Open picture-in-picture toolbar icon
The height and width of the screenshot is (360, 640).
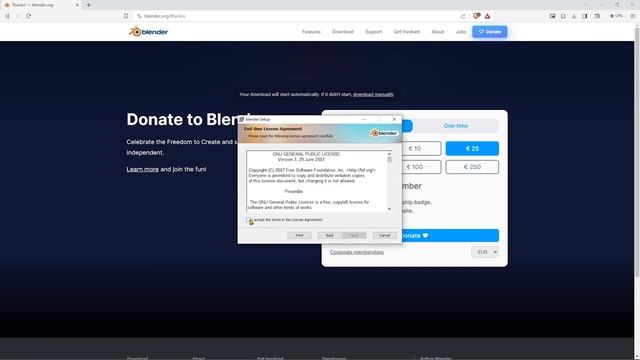[552, 16]
